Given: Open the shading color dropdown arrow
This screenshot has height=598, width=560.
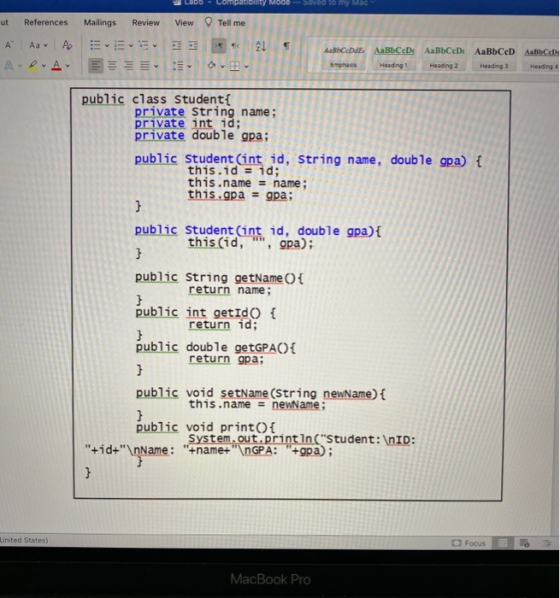Looking at the screenshot, I should [x=222, y=66].
